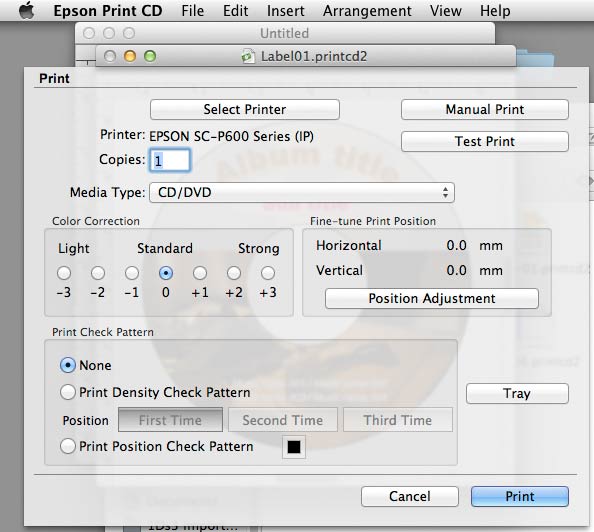Click the Label01.printcd2 window title
The image size is (594, 532).
point(314,56)
